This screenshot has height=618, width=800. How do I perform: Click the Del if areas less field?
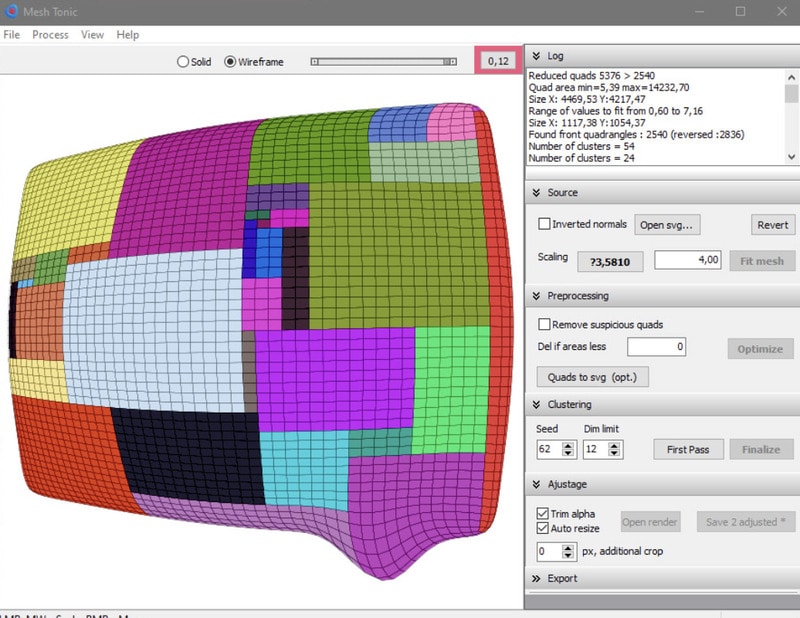pyautogui.click(x=657, y=347)
